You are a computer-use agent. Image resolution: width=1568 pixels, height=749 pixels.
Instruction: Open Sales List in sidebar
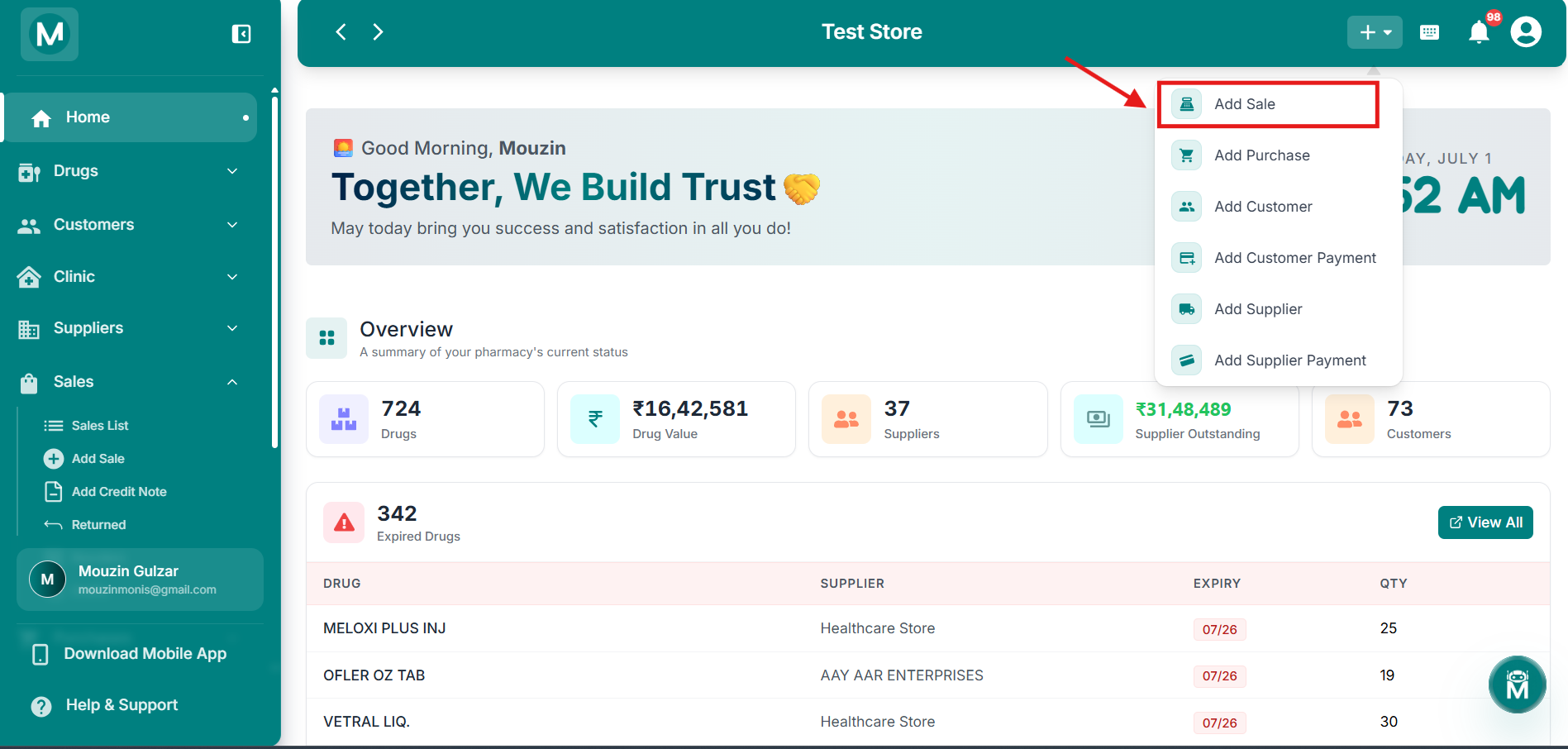[99, 426]
